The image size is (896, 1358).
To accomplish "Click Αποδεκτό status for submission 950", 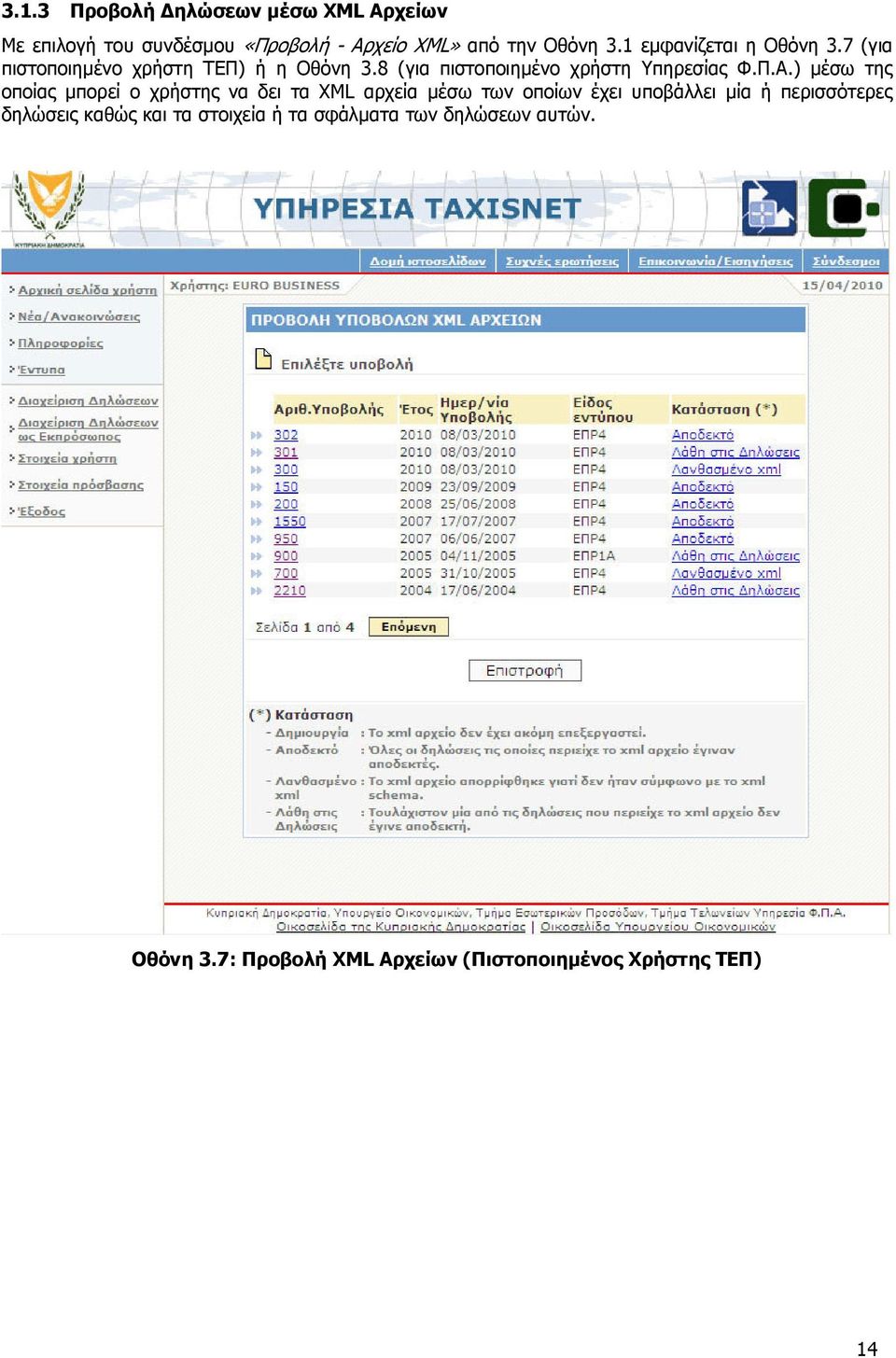I will click(703, 539).
